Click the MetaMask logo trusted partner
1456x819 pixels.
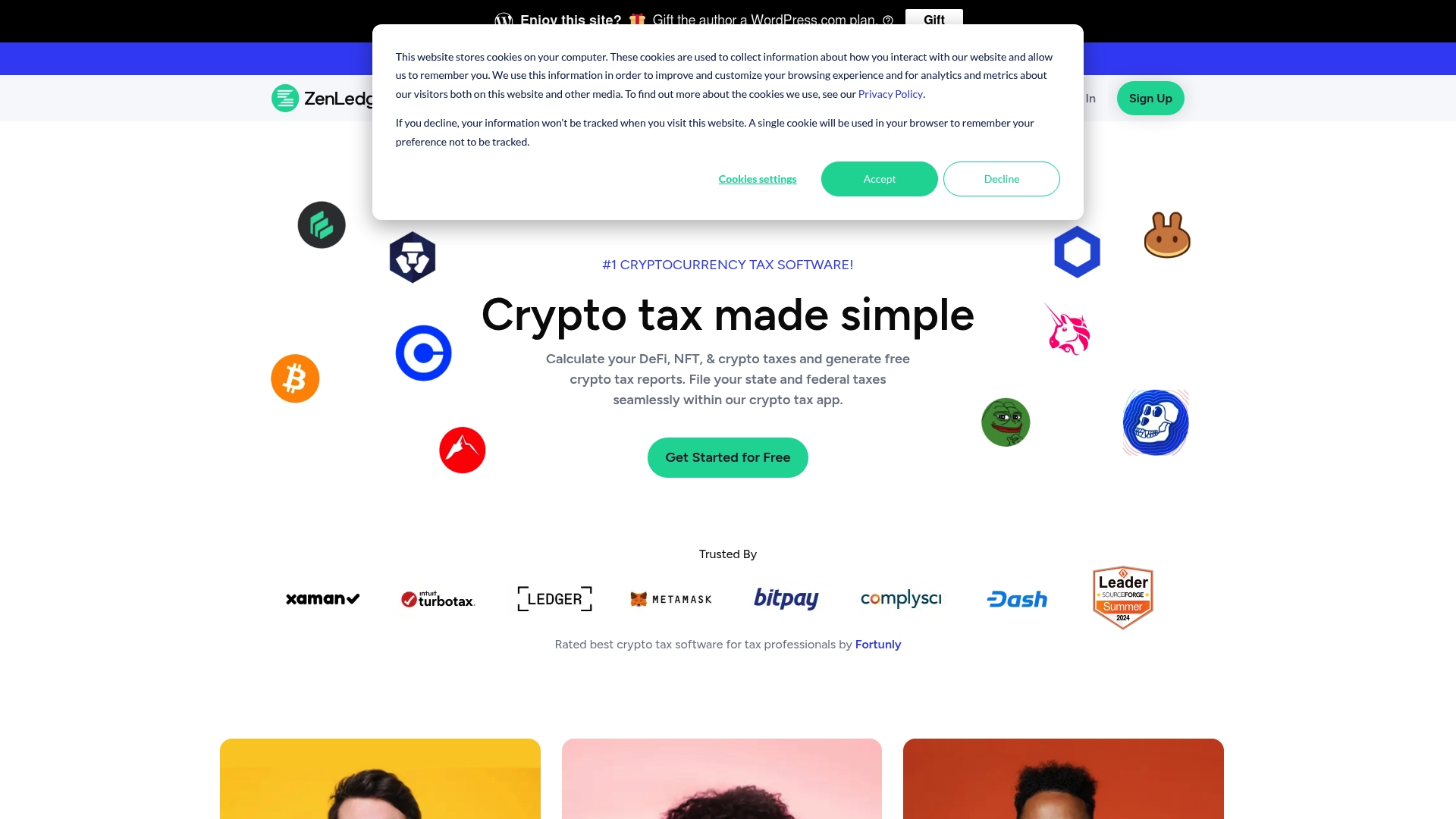670,598
